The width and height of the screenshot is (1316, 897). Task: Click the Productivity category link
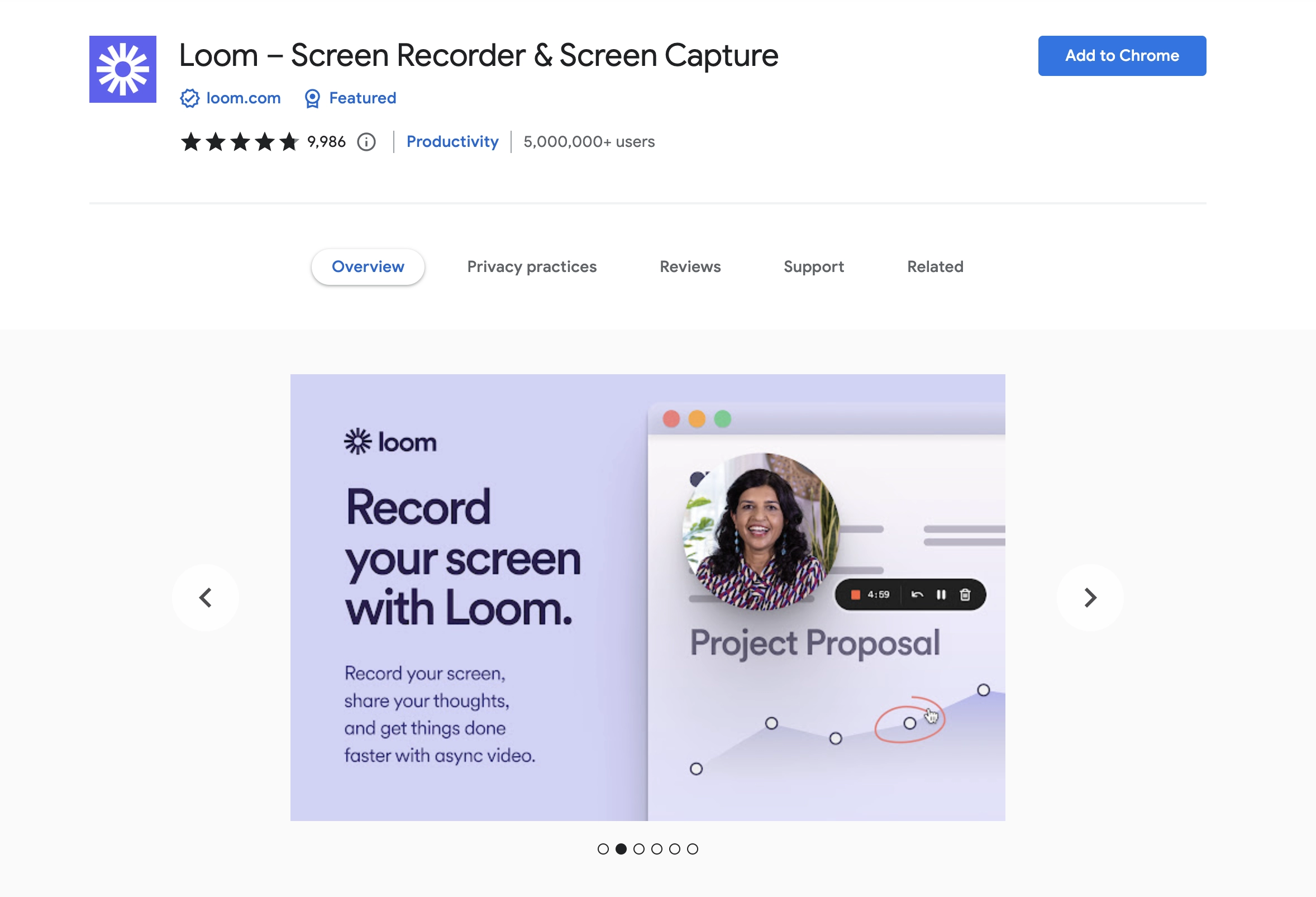[452, 141]
